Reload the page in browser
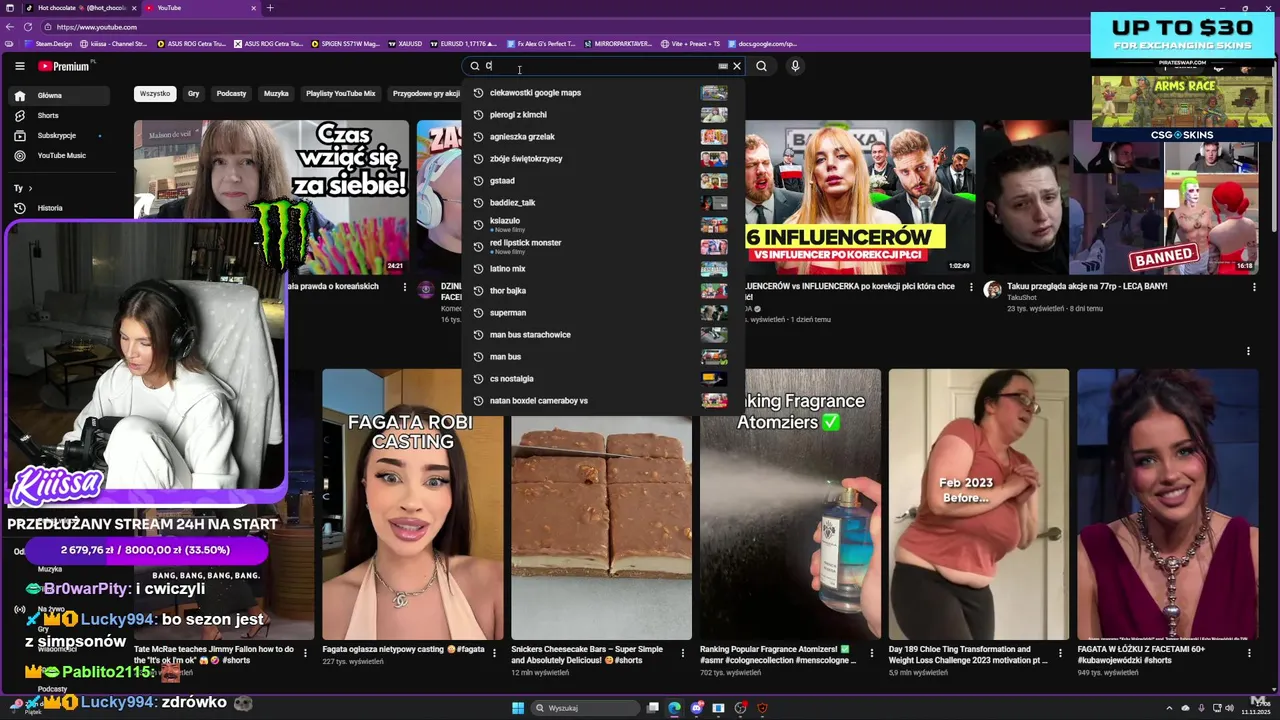Viewport: 1280px width, 720px height. point(26,27)
